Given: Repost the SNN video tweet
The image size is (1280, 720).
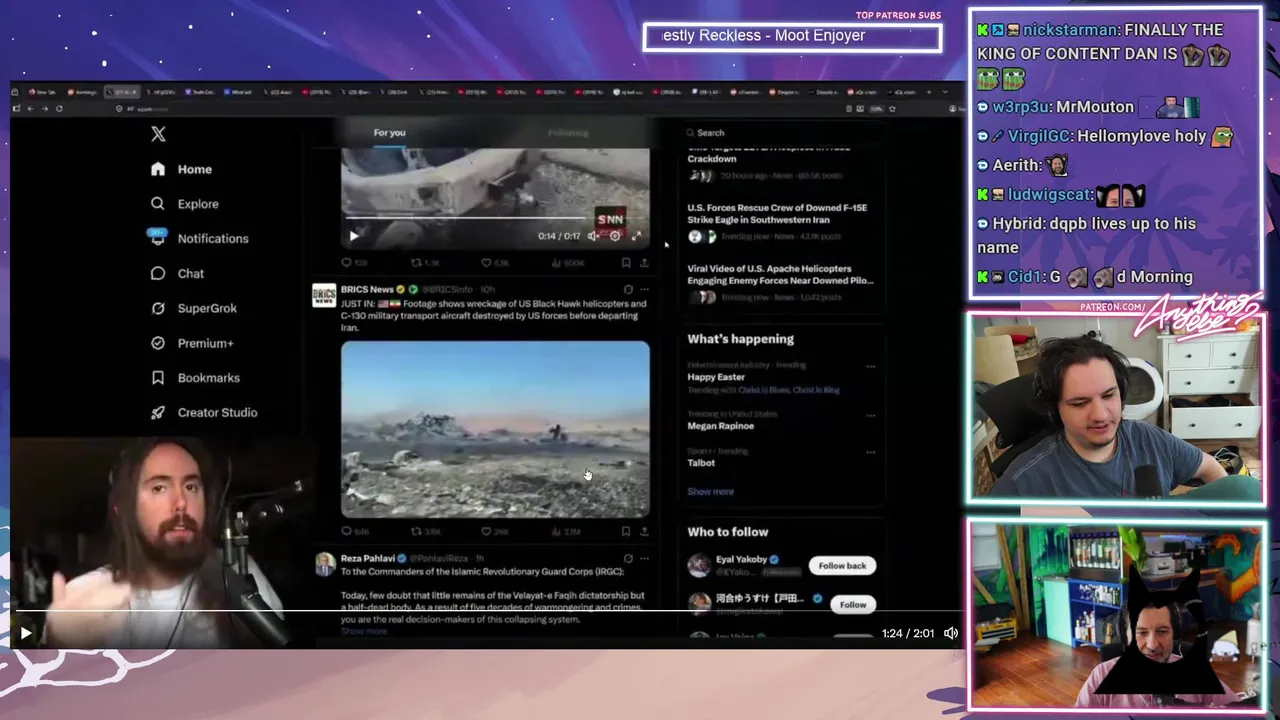Looking at the screenshot, I should [417, 263].
